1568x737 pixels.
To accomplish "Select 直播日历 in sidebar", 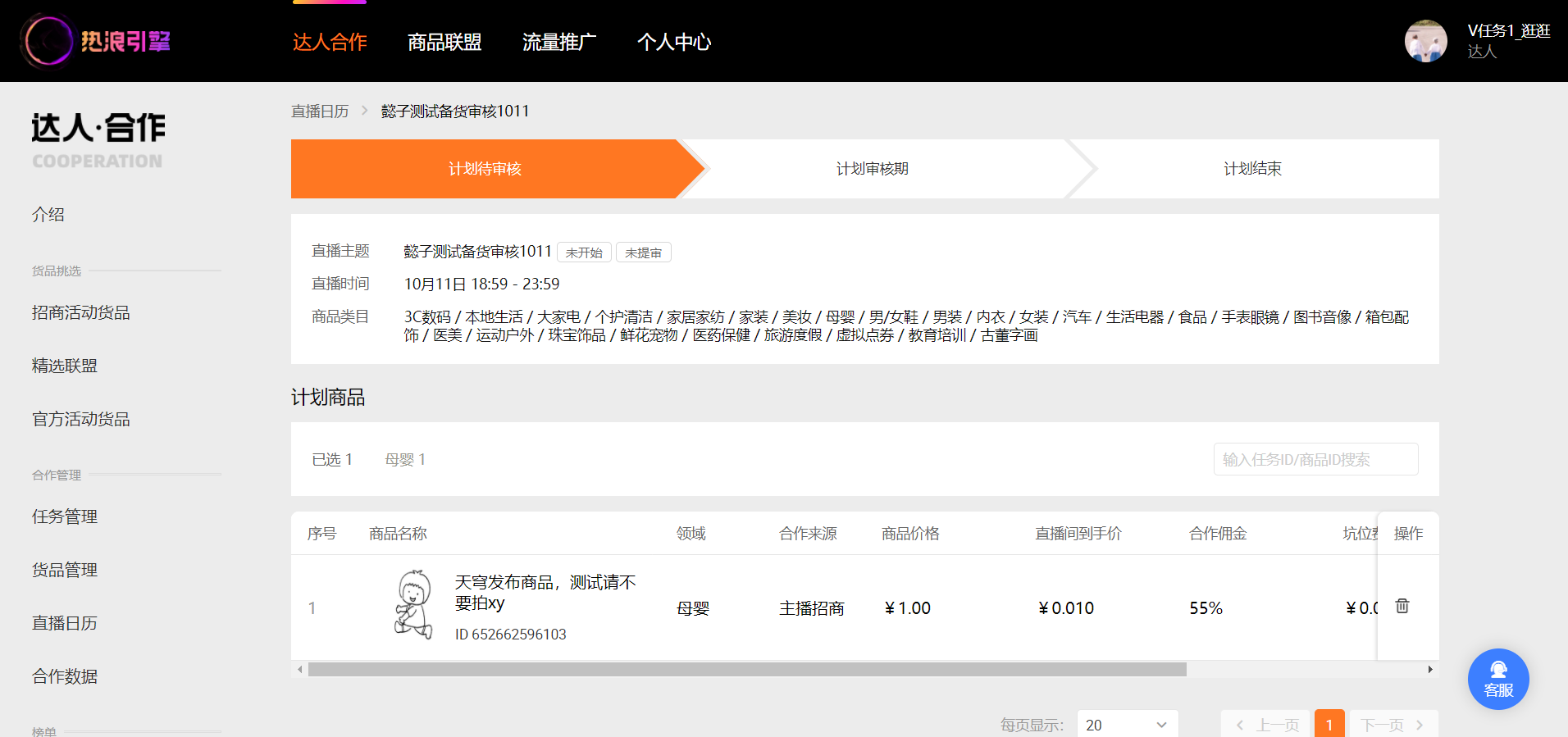I will click(65, 624).
